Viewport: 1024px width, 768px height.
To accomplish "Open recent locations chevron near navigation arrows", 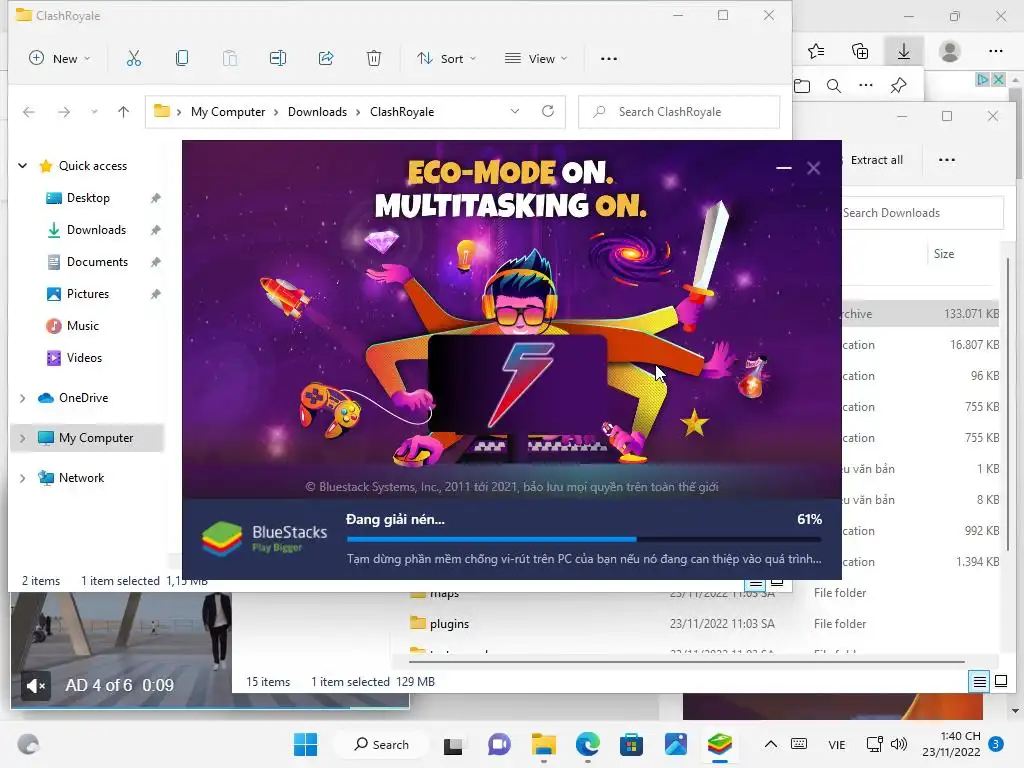I will [94, 112].
